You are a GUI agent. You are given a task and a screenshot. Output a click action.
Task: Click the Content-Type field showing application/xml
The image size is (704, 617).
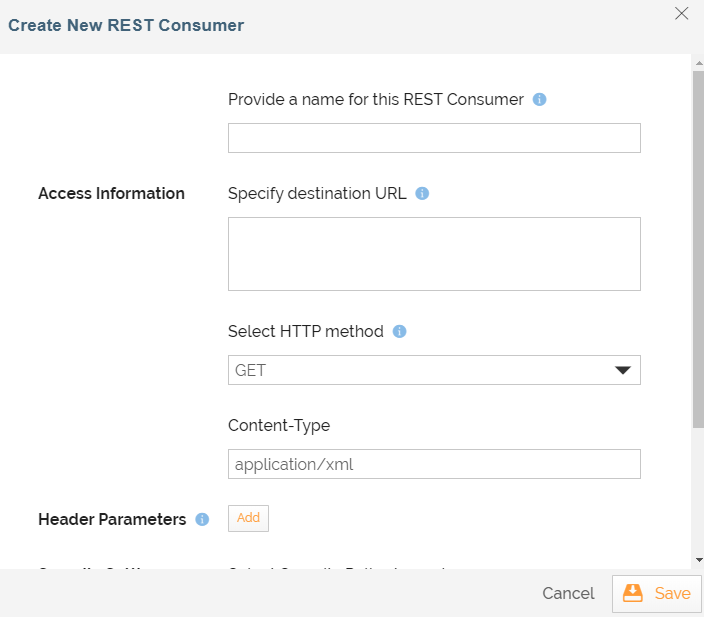(x=434, y=464)
